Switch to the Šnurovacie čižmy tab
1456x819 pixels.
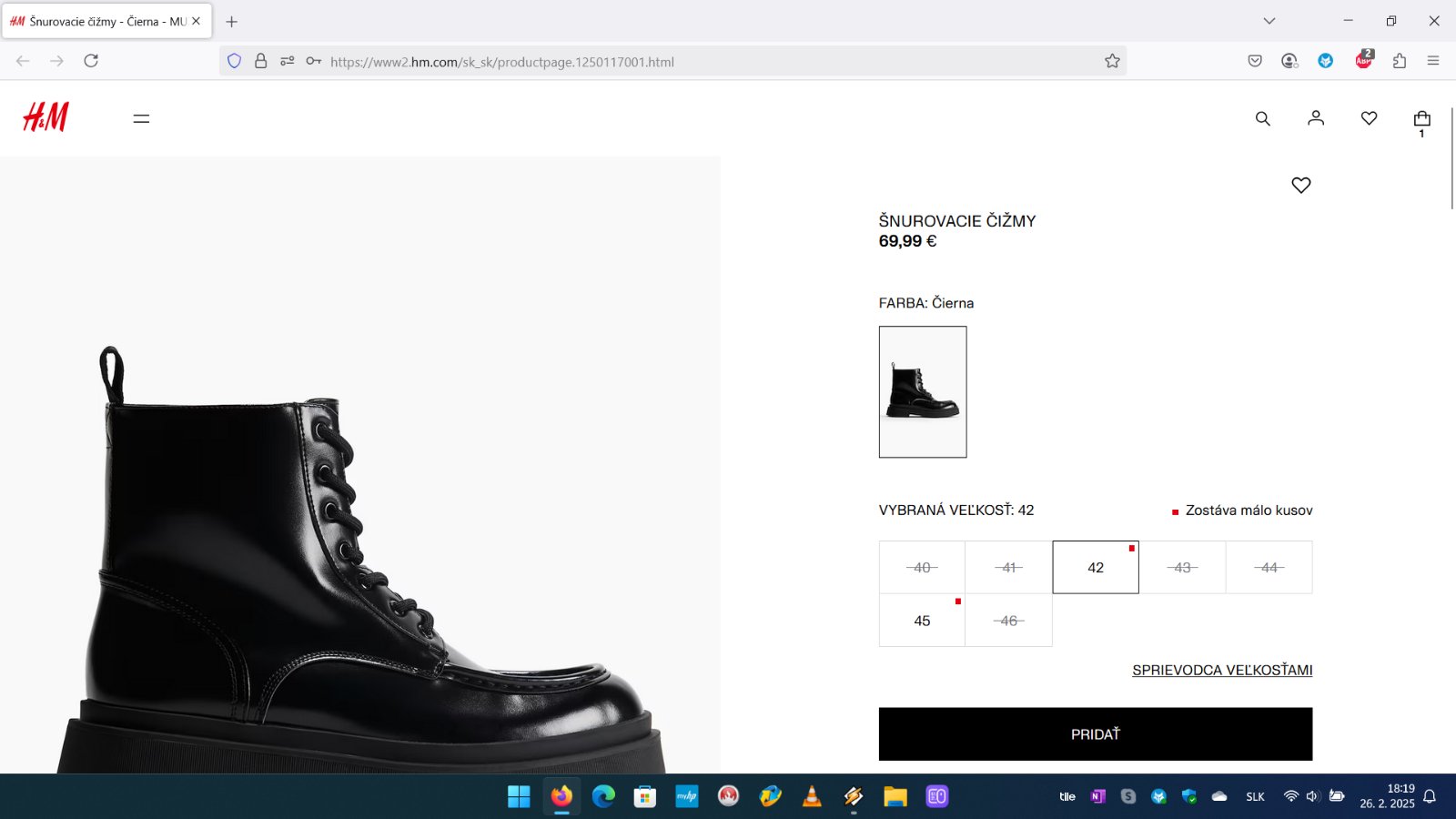[100, 21]
